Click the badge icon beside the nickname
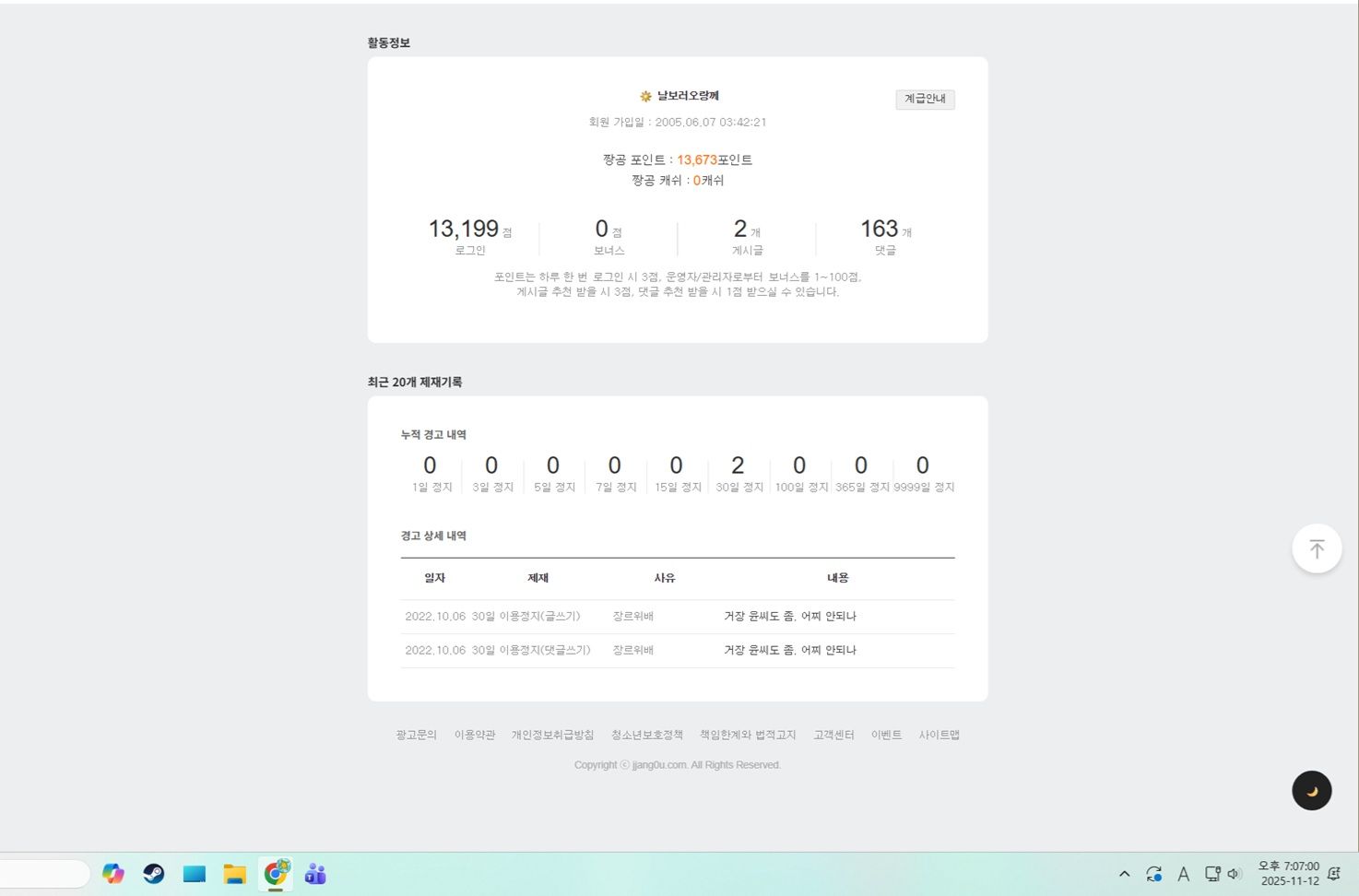 coord(645,97)
